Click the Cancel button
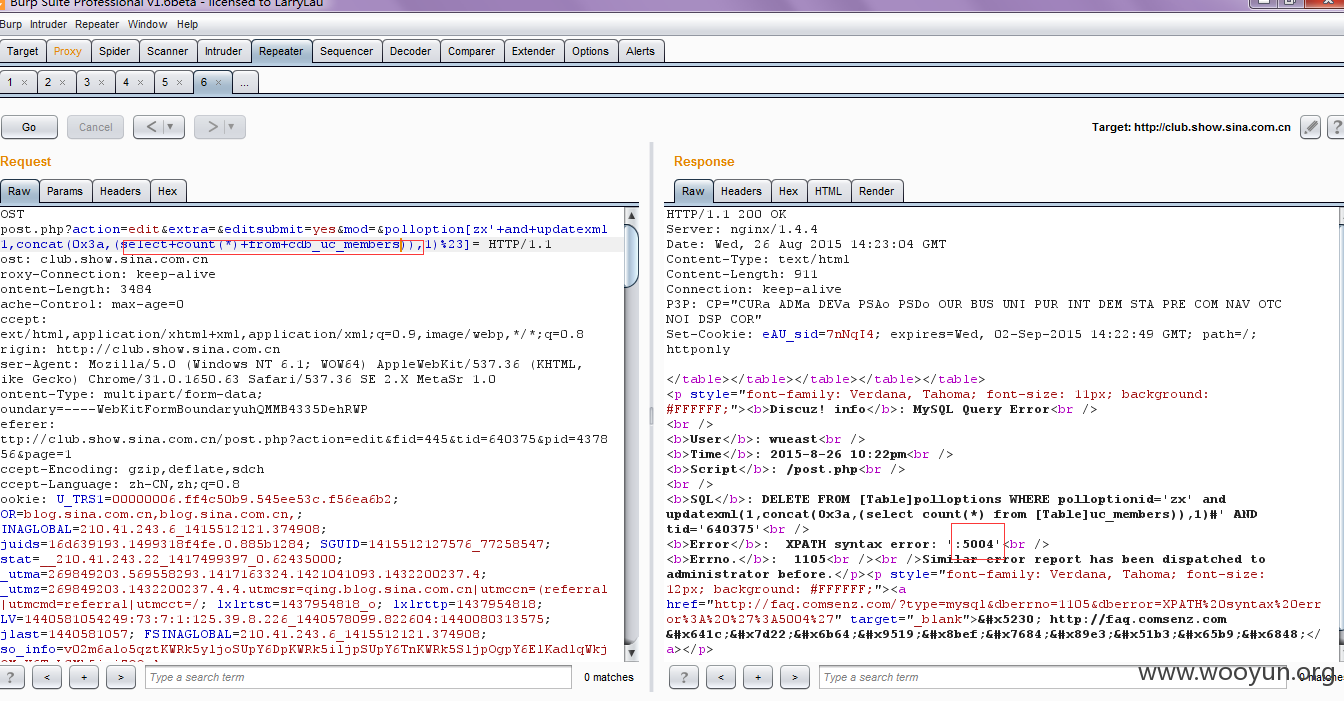 click(x=96, y=127)
